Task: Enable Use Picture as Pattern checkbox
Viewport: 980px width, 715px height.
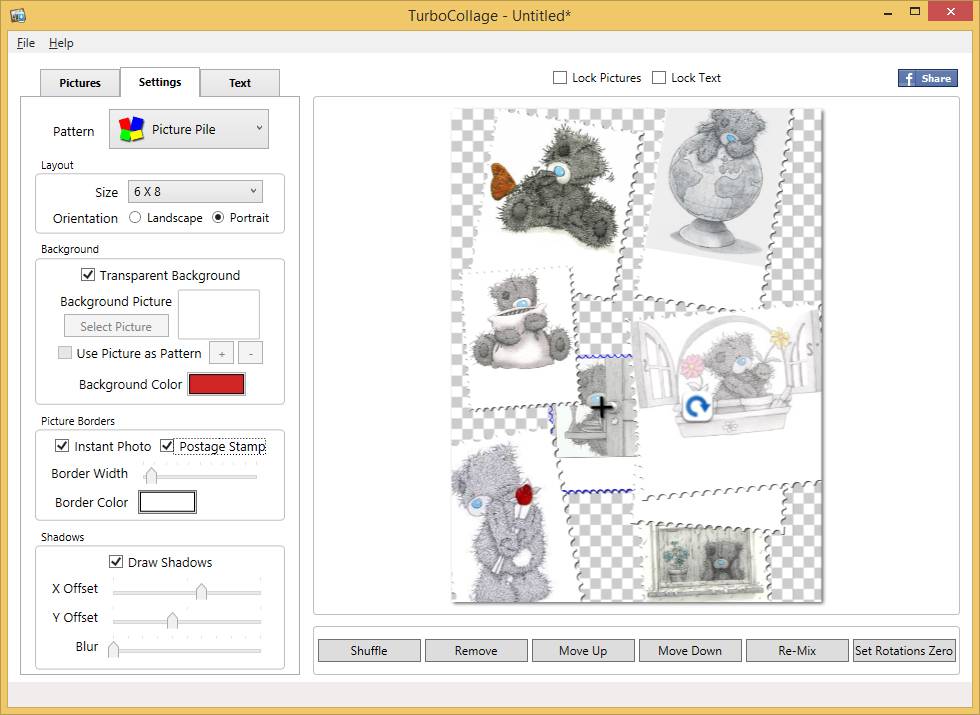Action: point(64,352)
